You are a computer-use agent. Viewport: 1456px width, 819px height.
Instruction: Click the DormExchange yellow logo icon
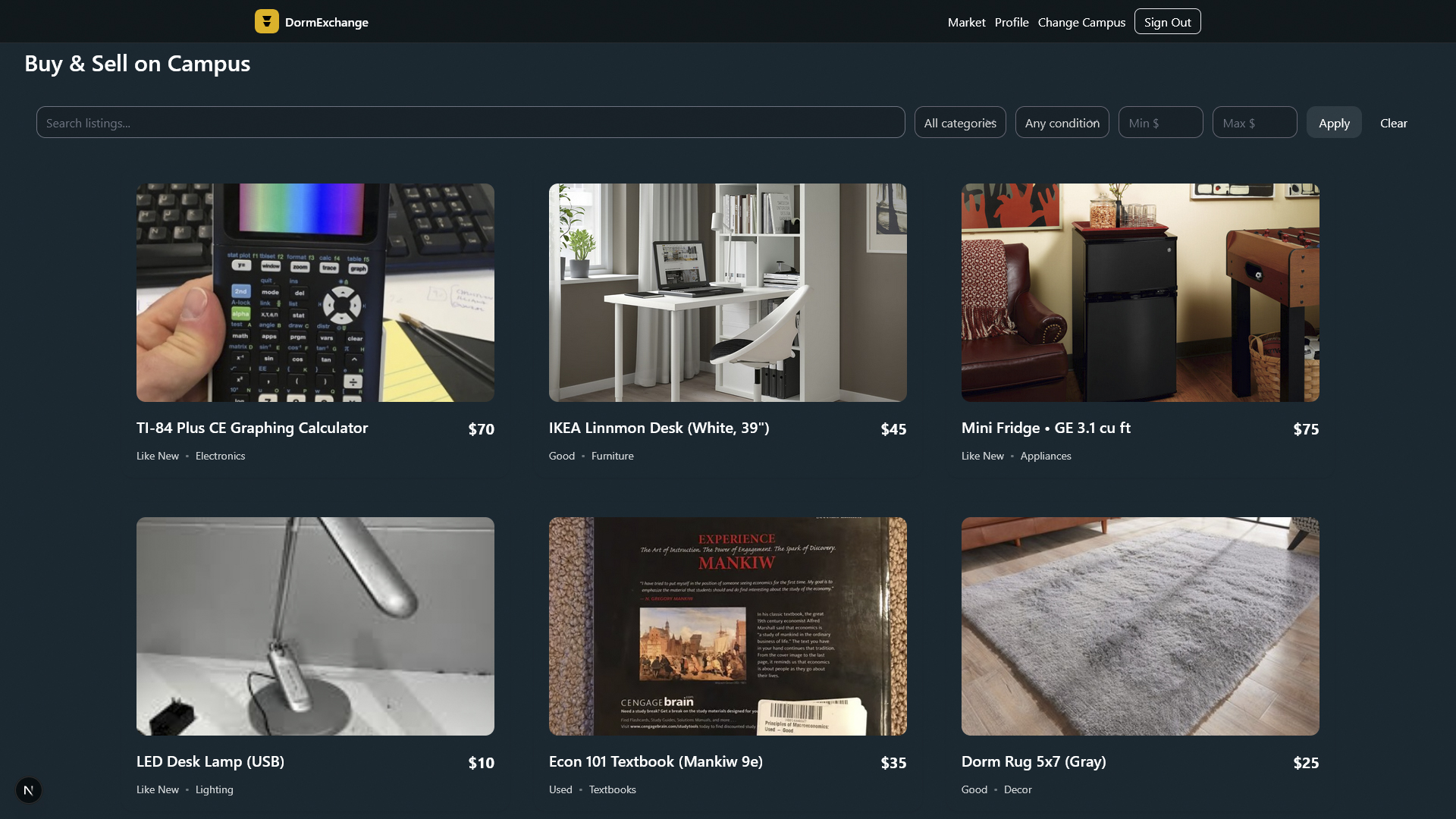[x=266, y=21]
